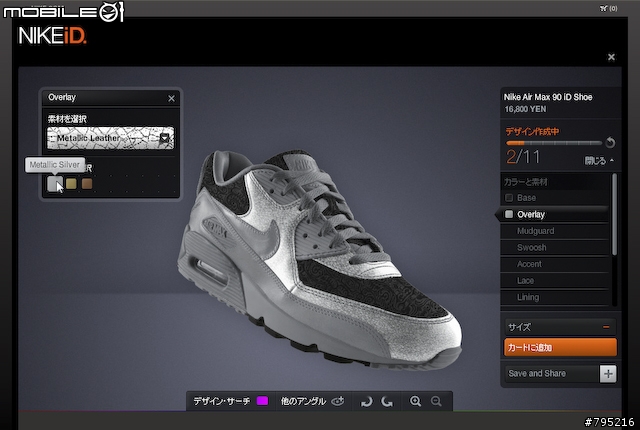Select the Lace part option
640x430 pixels.
point(555,281)
